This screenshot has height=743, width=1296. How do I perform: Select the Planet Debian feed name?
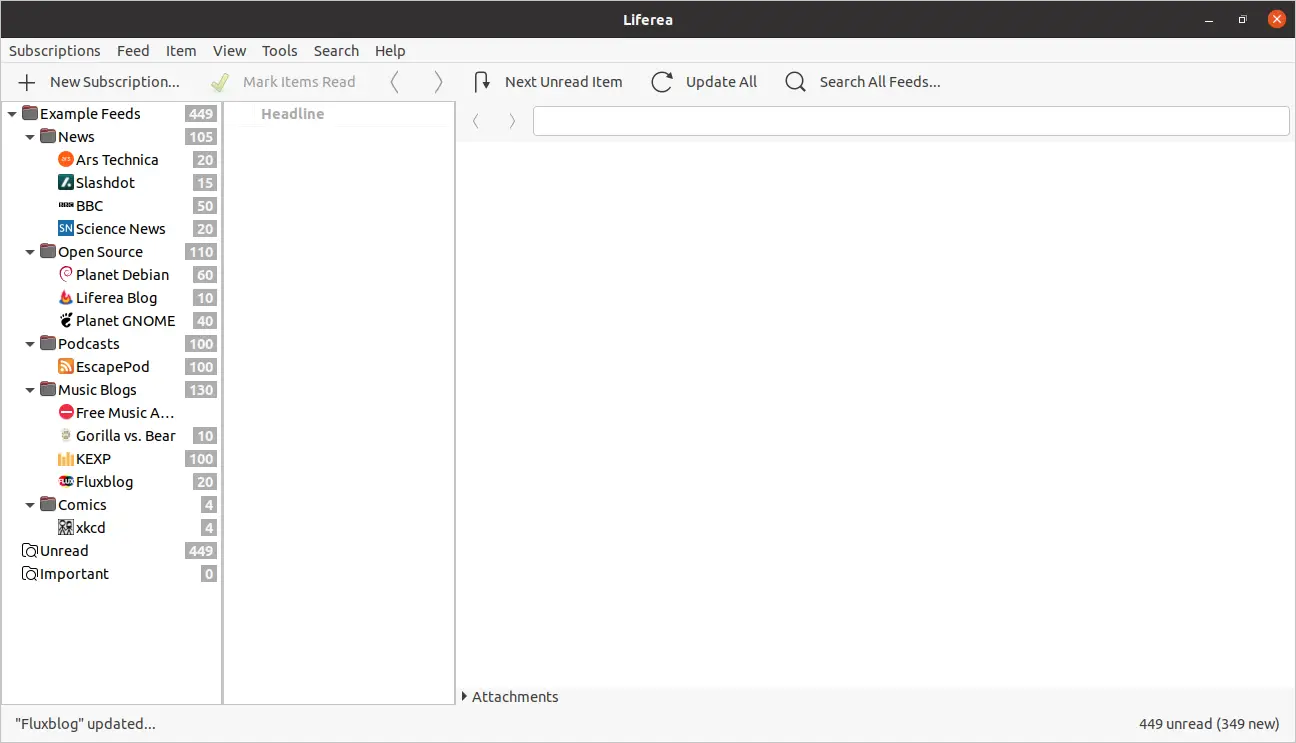point(122,275)
